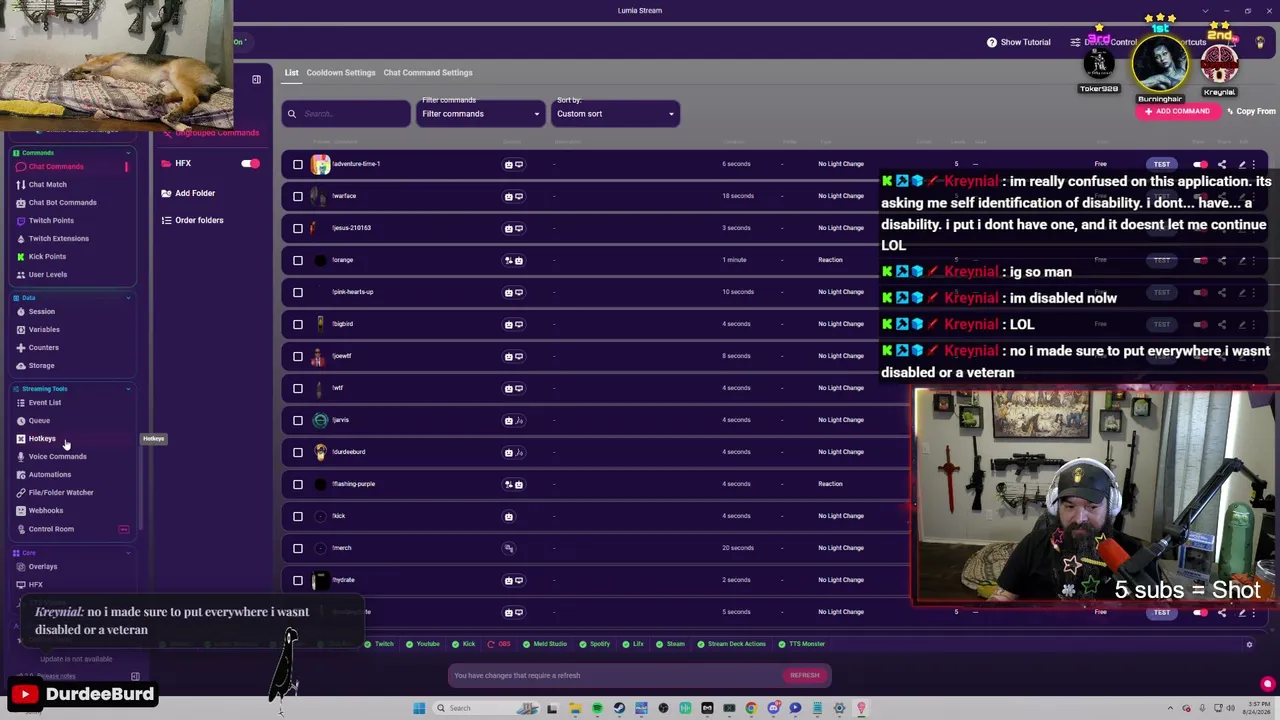This screenshot has width=1280, height=720.
Task: Tick the !pink-hearts-up checkbox
Action: [297, 292]
